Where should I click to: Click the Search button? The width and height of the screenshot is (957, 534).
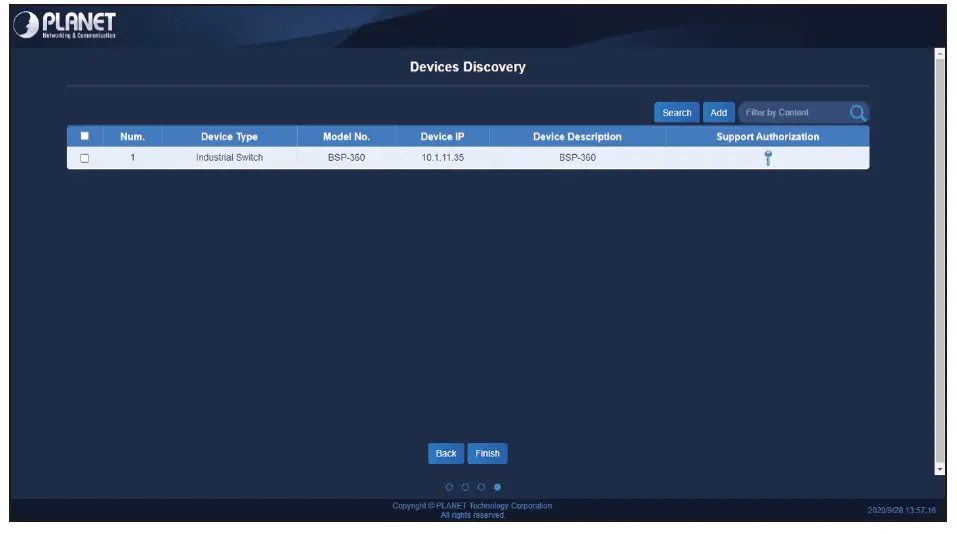click(x=677, y=112)
